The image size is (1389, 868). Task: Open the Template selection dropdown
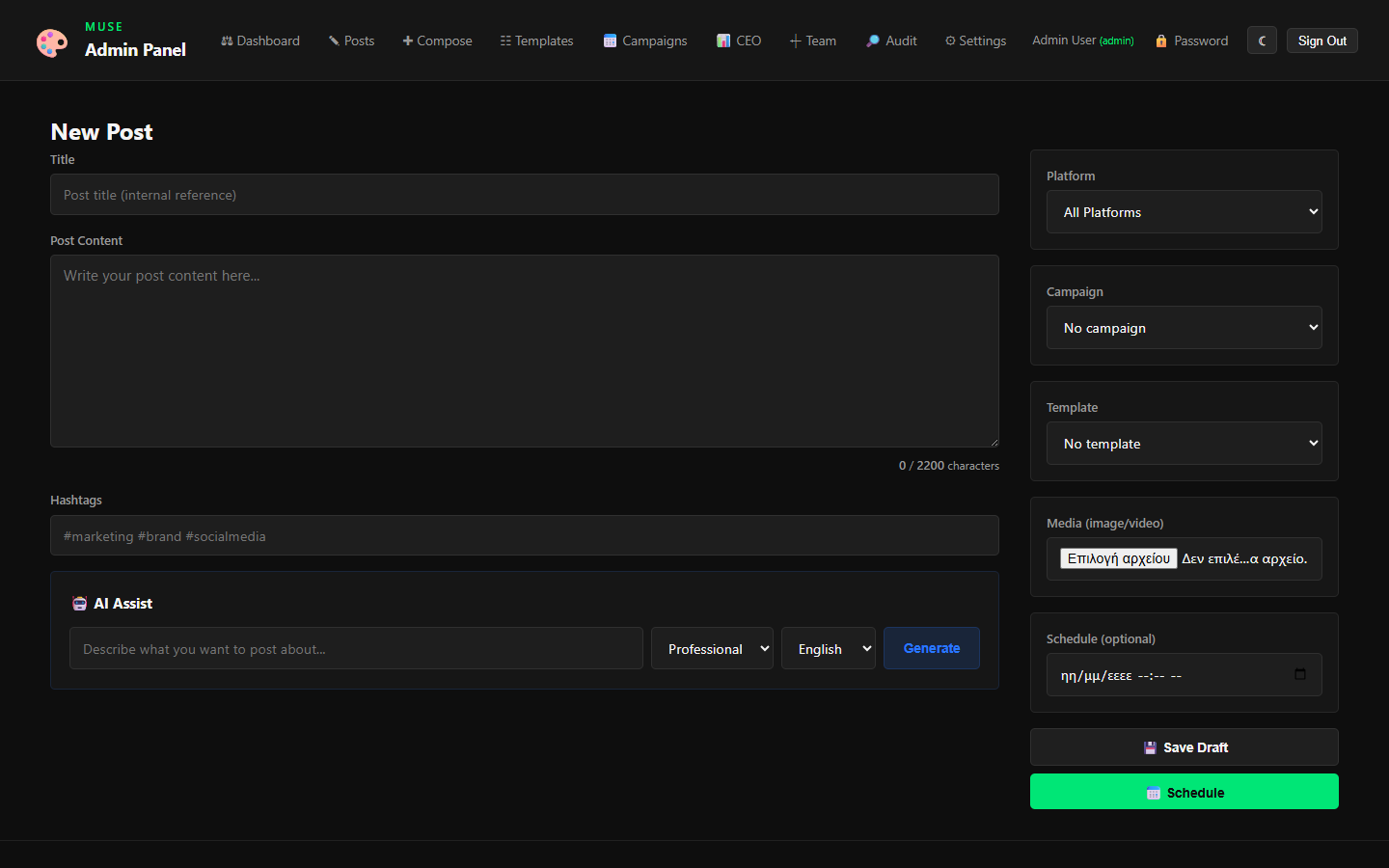(x=1184, y=444)
